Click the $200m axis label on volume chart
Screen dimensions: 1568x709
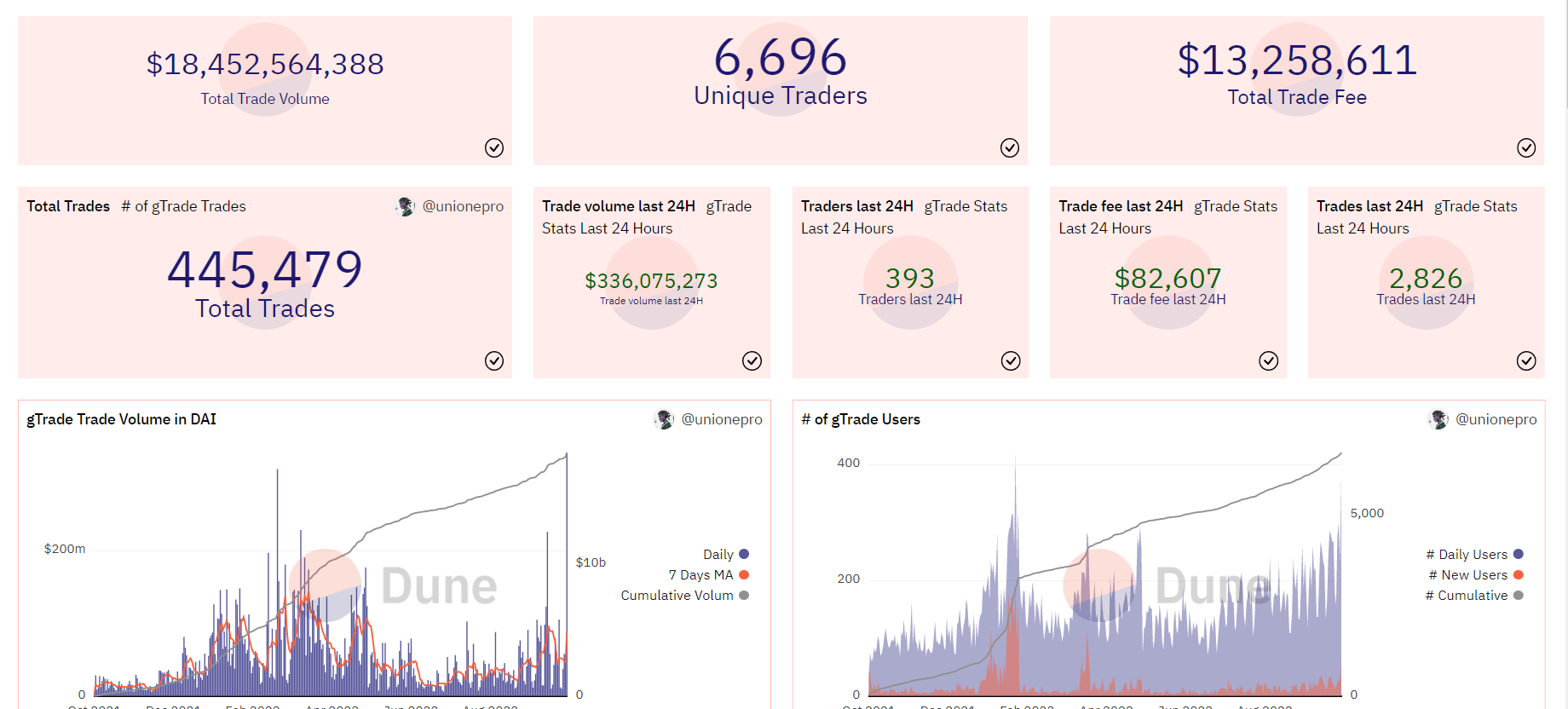click(65, 549)
